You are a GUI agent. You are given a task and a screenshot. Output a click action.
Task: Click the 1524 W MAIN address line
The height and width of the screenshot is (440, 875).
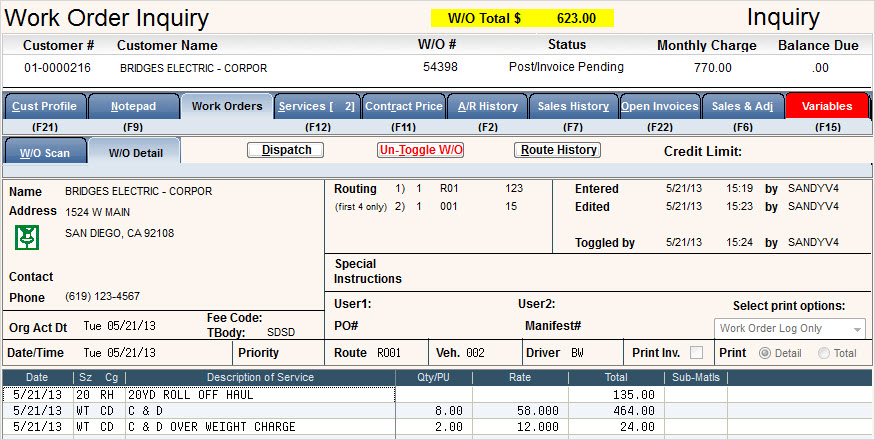click(x=98, y=212)
